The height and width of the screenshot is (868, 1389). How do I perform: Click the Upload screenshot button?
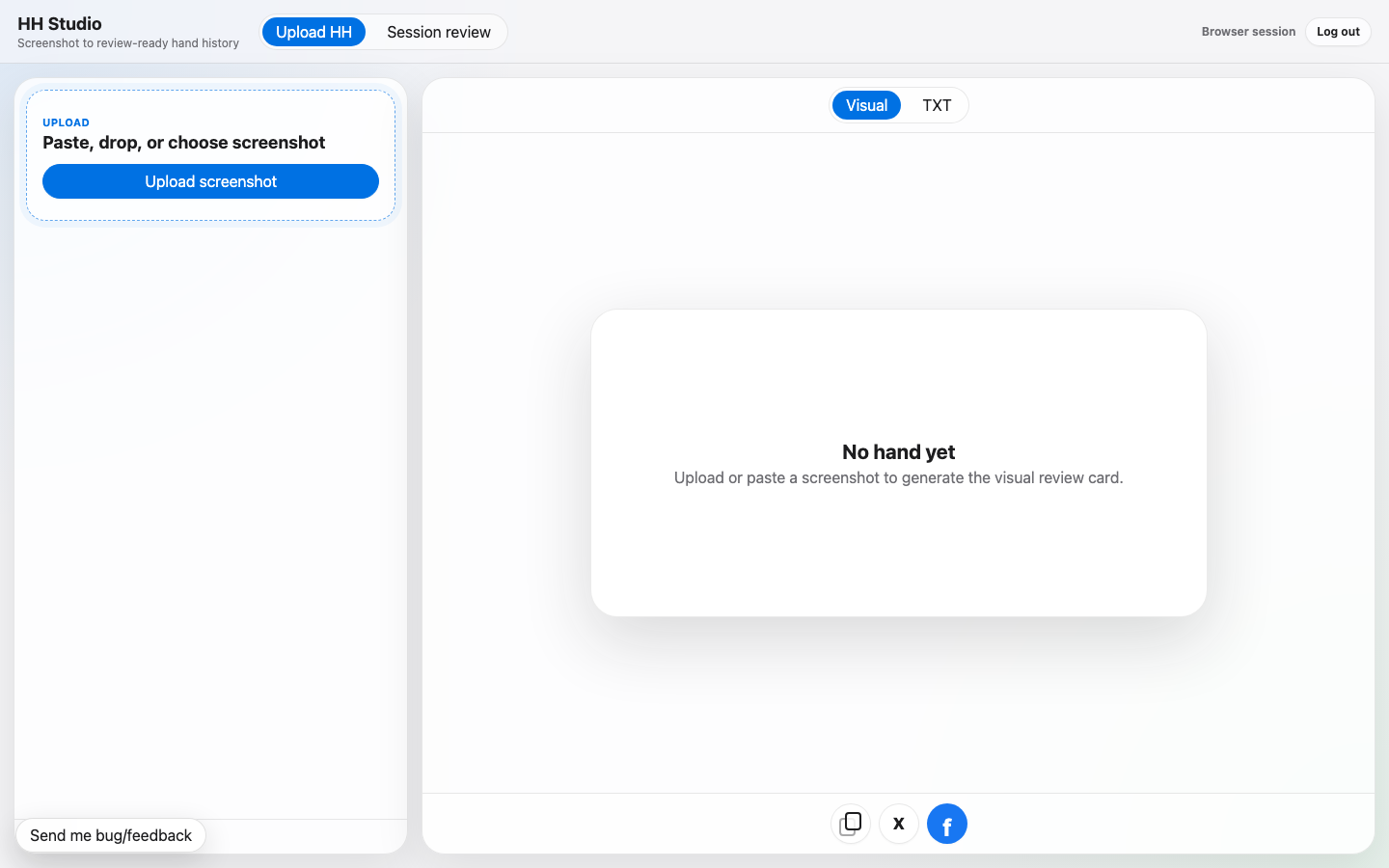[x=210, y=181]
